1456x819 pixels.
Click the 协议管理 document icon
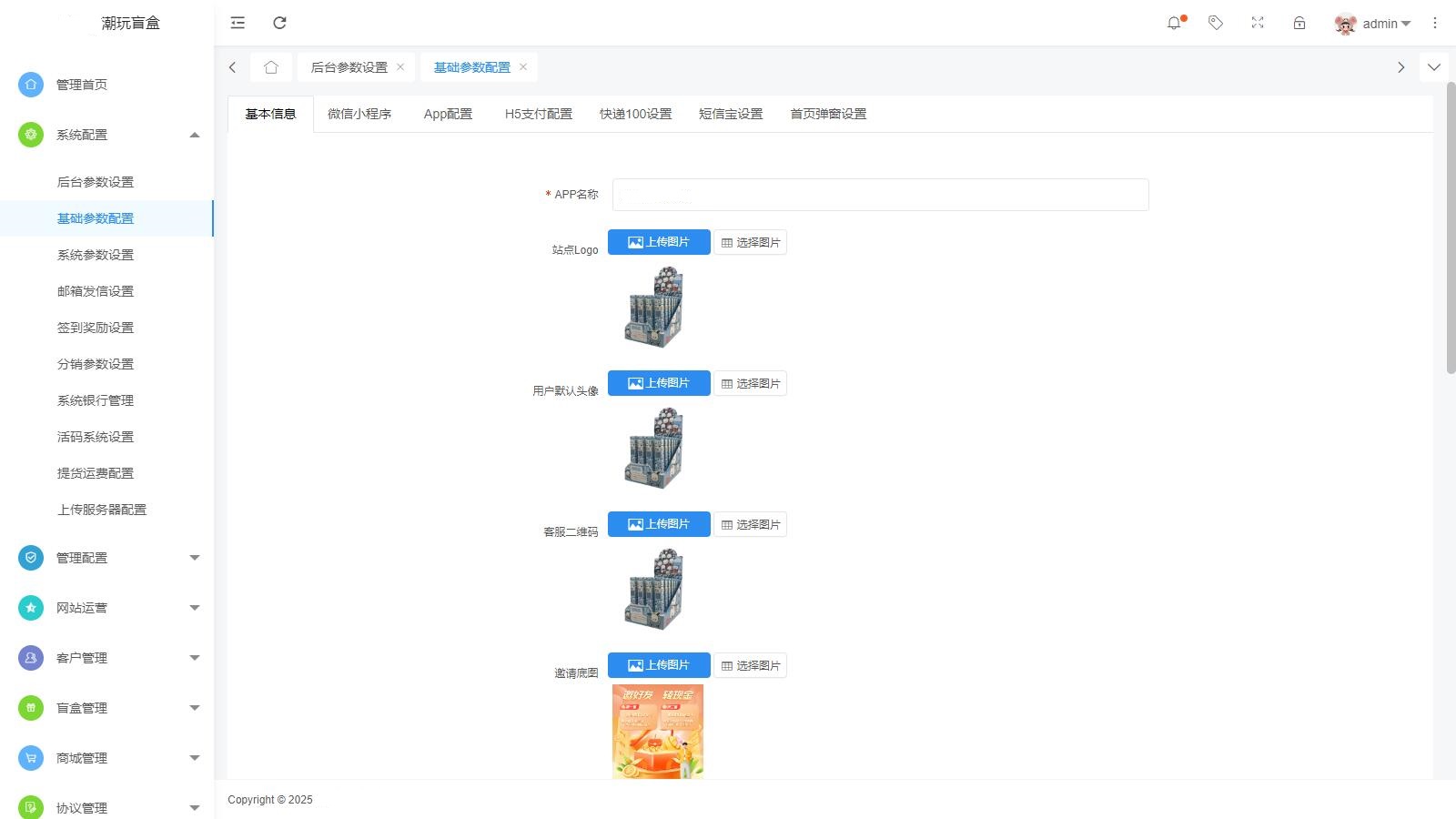[31, 807]
